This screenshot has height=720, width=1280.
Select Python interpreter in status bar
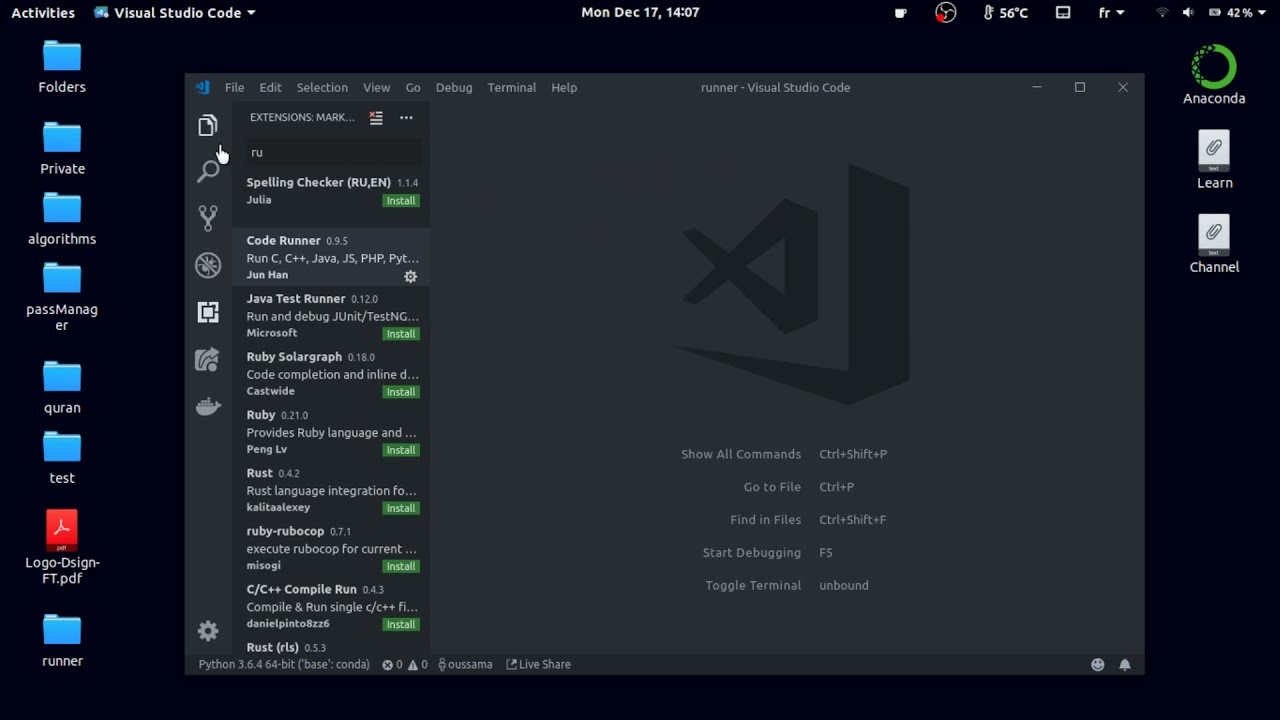coord(284,664)
